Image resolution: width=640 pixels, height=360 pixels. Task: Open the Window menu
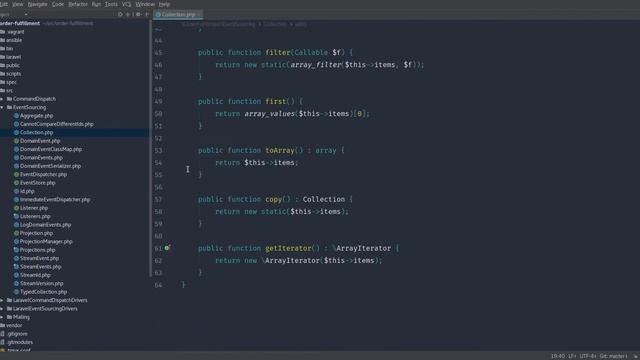pos(145,4)
